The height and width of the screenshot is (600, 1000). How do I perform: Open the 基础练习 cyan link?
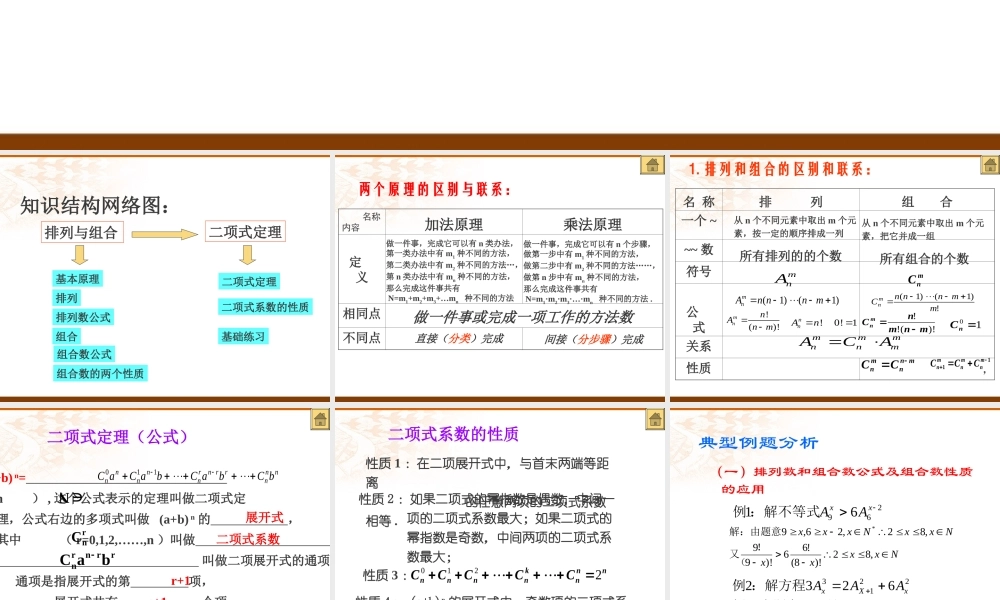pyautogui.click(x=243, y=336)
